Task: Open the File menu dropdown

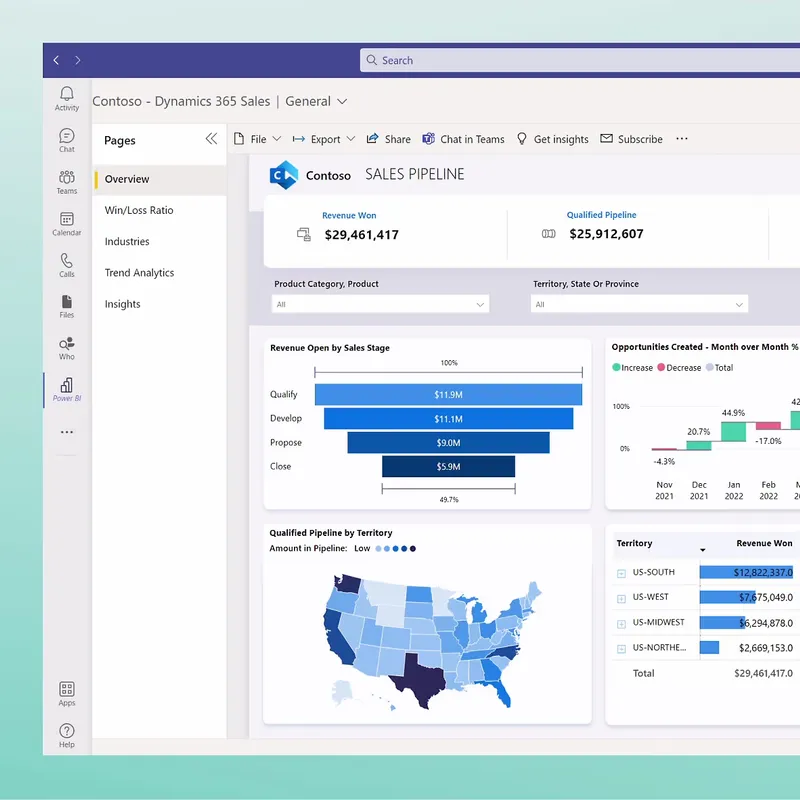Action: [257, 139]
